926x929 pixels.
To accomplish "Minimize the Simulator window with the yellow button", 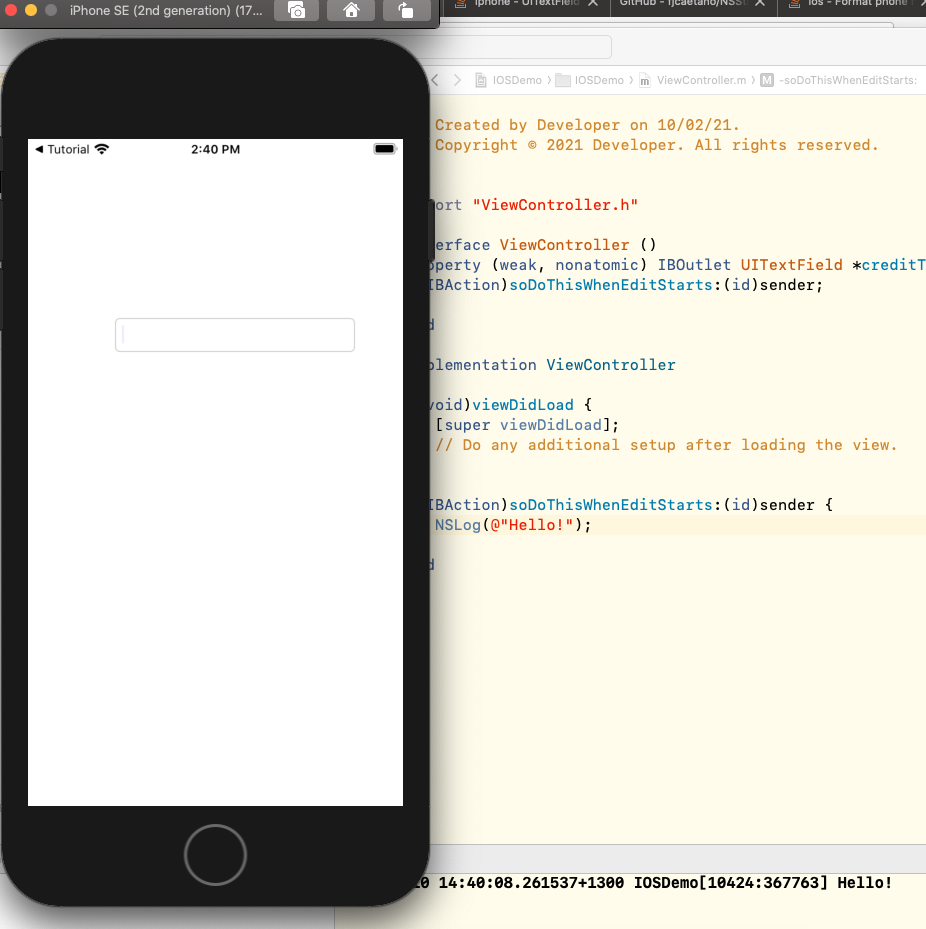I will [31, 10].
